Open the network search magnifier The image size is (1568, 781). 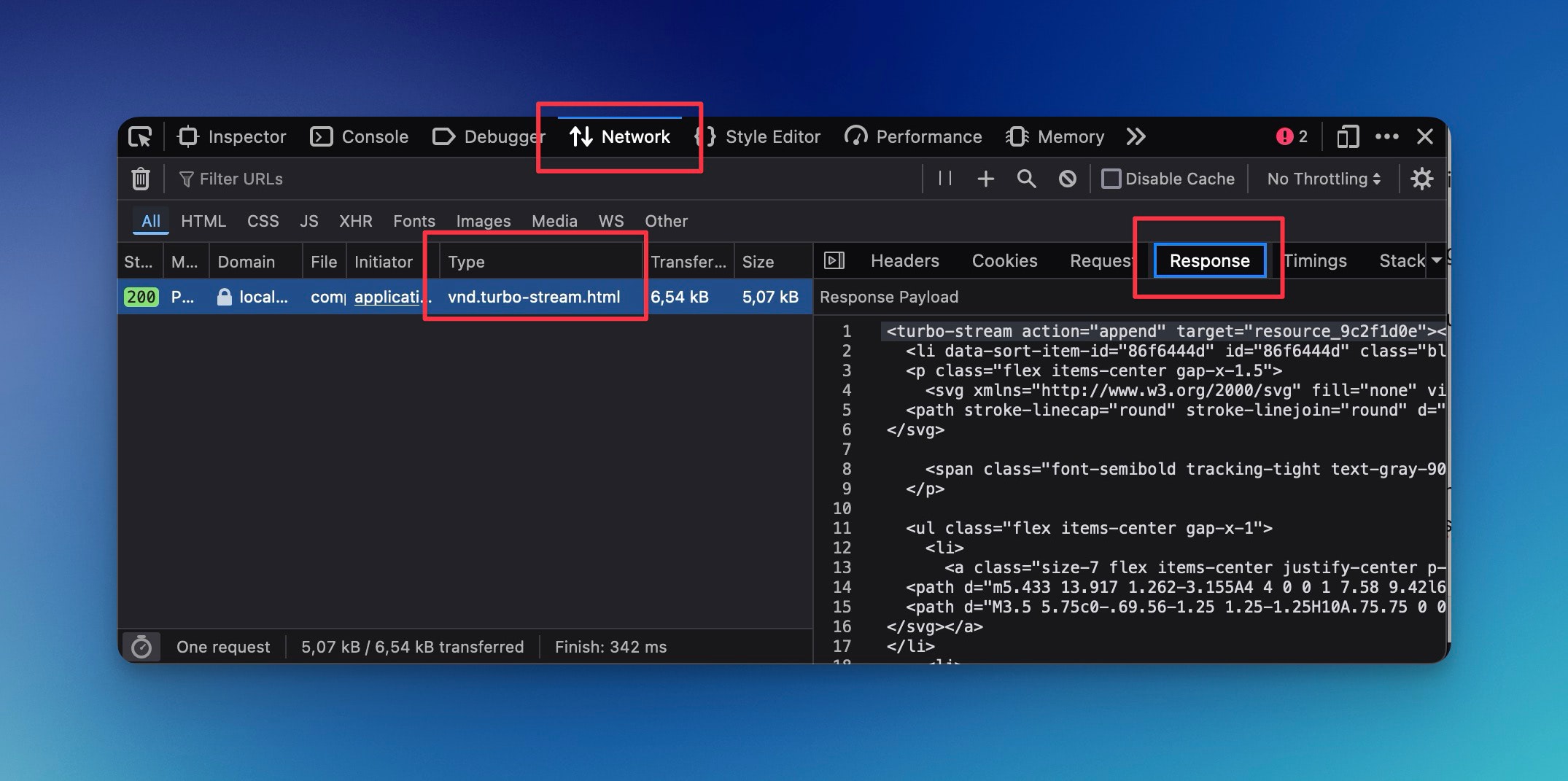[1026, 179]
